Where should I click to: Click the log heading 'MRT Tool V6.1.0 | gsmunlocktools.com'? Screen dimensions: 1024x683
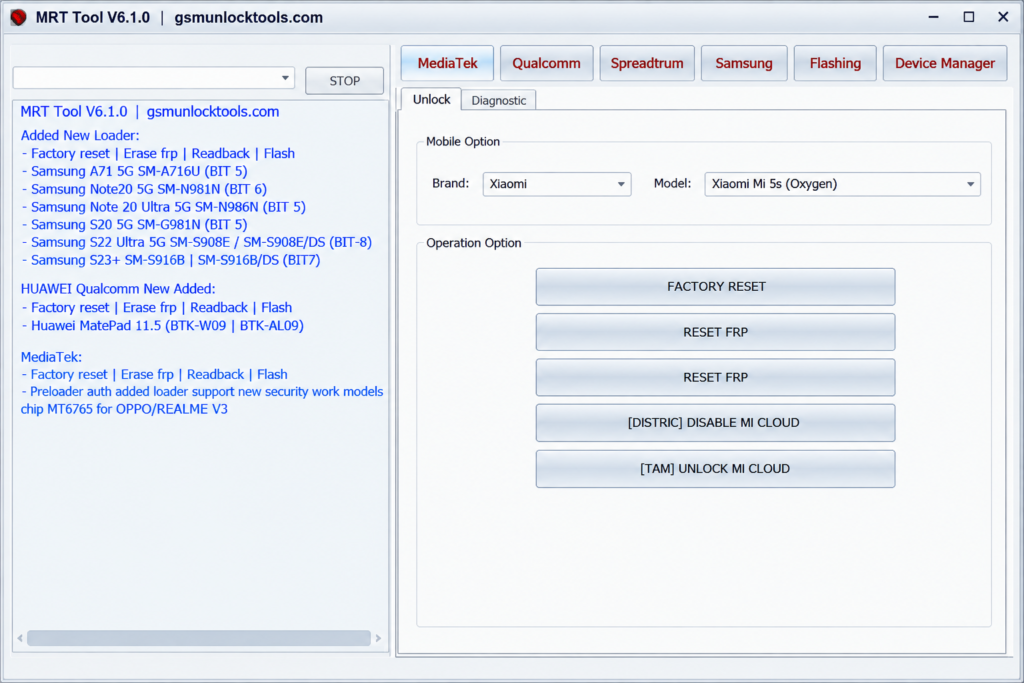coord(150,112)
